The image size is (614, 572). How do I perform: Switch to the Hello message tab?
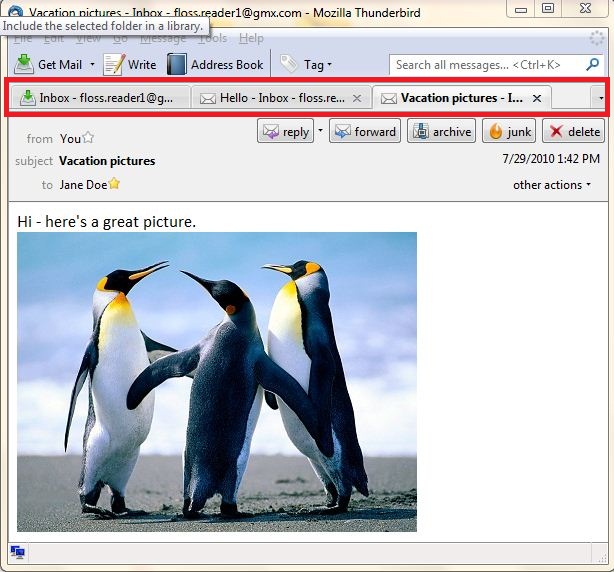click(x=274, y=98)
